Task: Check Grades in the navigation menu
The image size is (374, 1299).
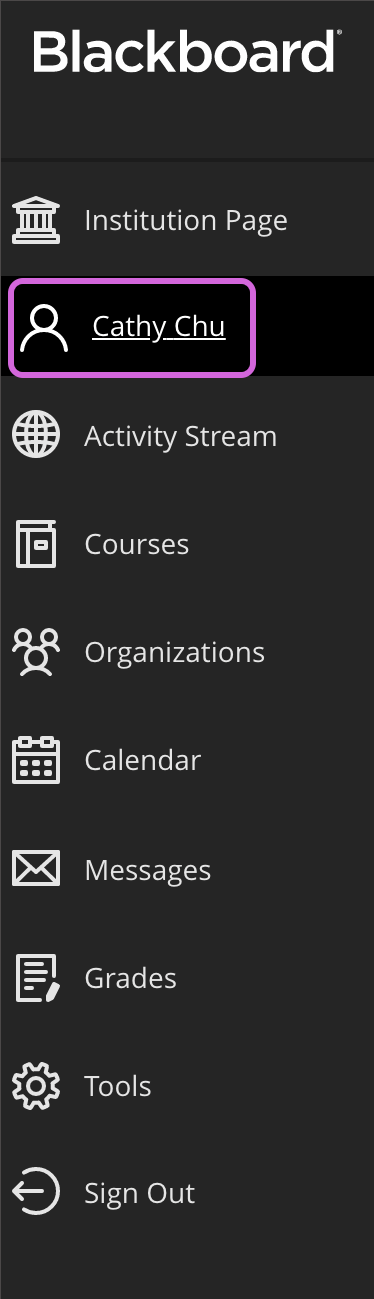Action: point(130,977)
